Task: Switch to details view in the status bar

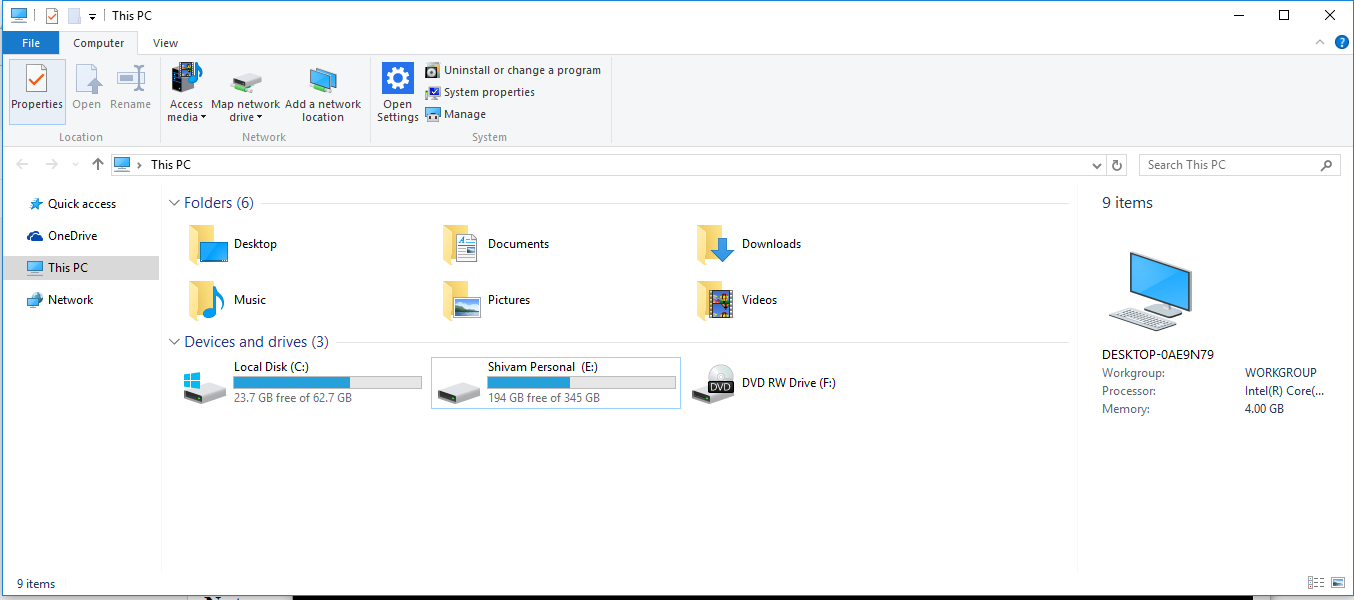Action: coord(1315,582)
